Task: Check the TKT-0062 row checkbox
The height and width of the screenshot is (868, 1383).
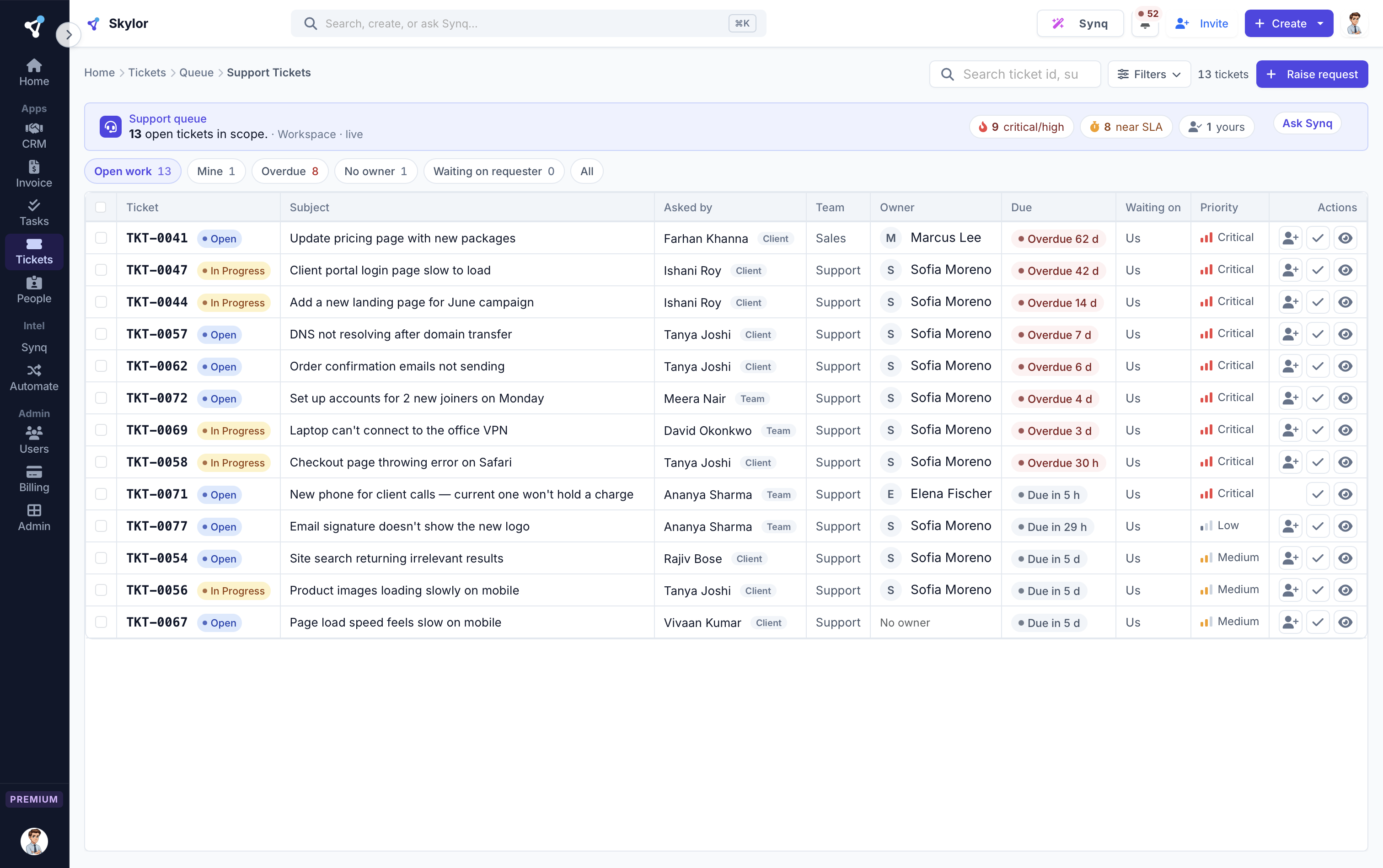Action: [101, 366]
